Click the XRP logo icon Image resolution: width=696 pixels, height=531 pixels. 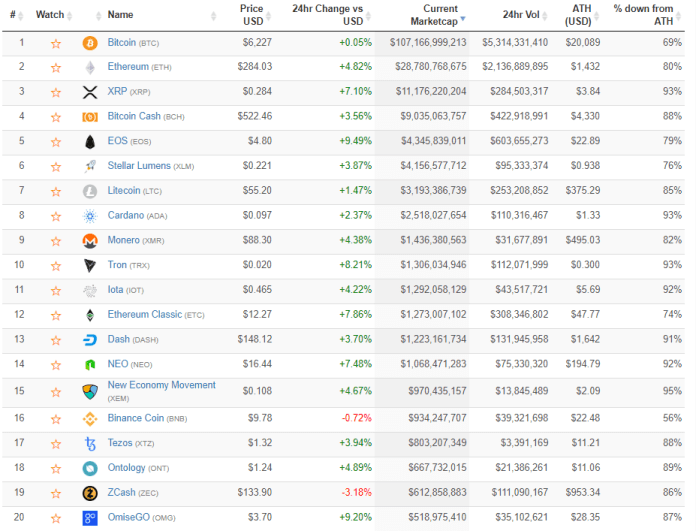(90, 92)
